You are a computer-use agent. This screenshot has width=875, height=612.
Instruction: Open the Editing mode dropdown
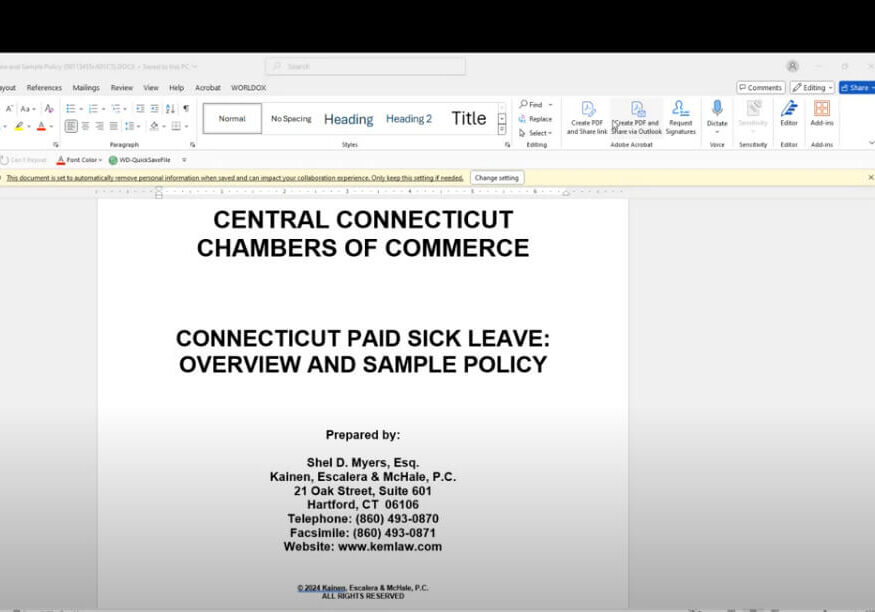pyautogui.click(x=811, y=88)
